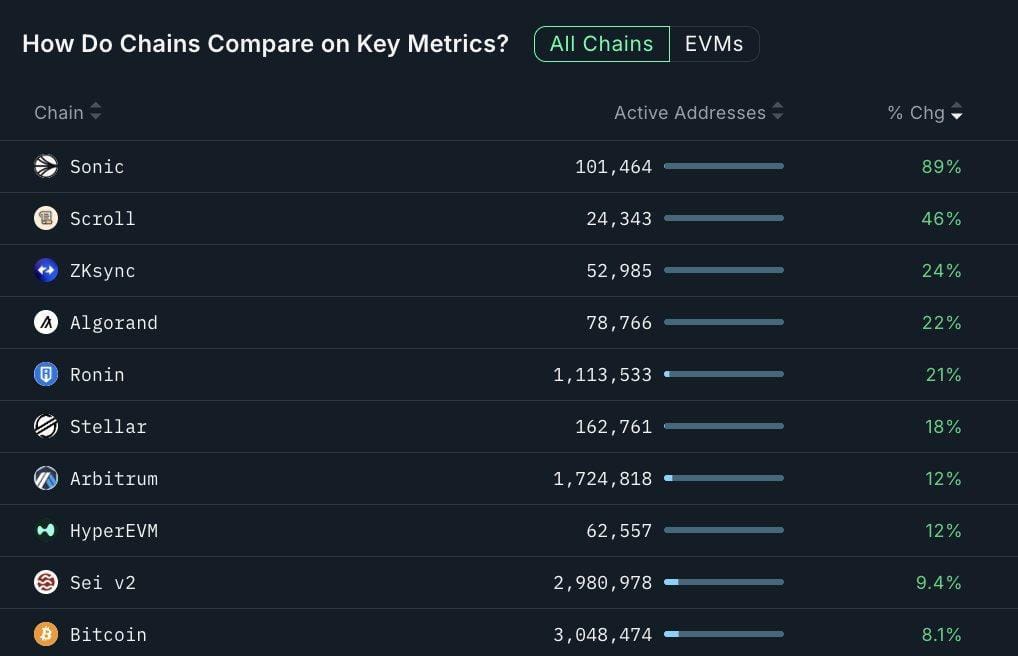Image resolution: width=1018 pixels, height=656 pixels.
Task: Click the Sonic chain logo icon
Action: point(46,167)
